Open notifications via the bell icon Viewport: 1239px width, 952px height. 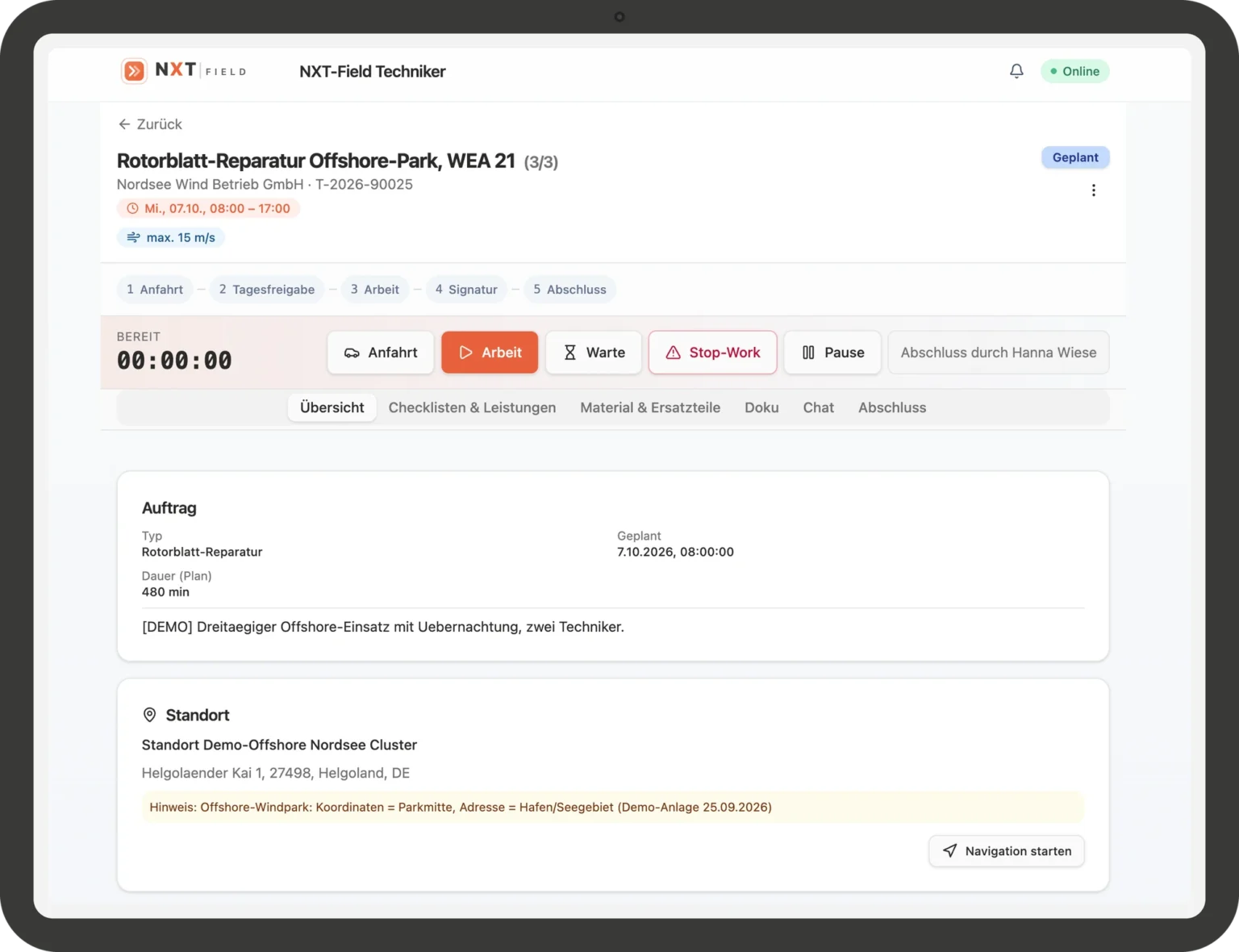[x=1016, y=71]
